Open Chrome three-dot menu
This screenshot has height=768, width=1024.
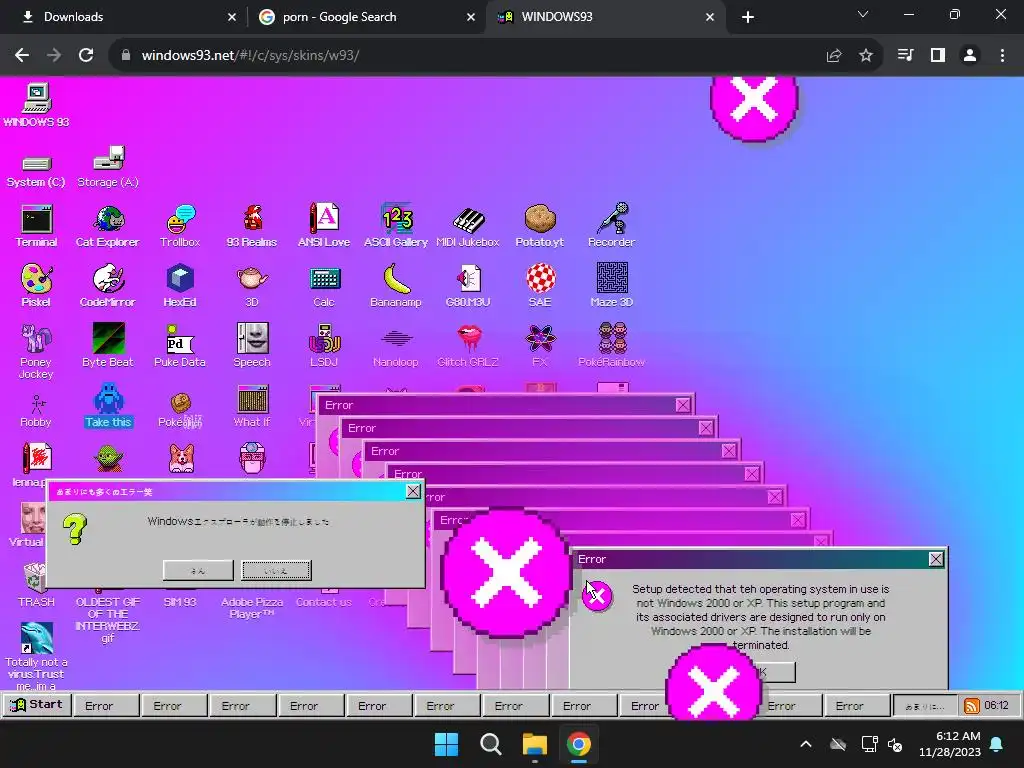[1002, 55]
